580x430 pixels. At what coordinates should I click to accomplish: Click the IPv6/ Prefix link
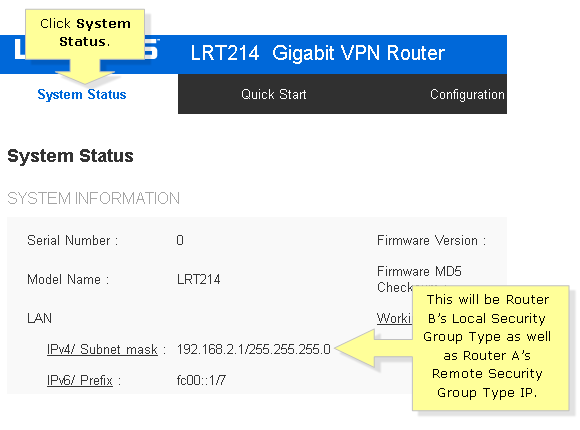[x=80, y=380]
